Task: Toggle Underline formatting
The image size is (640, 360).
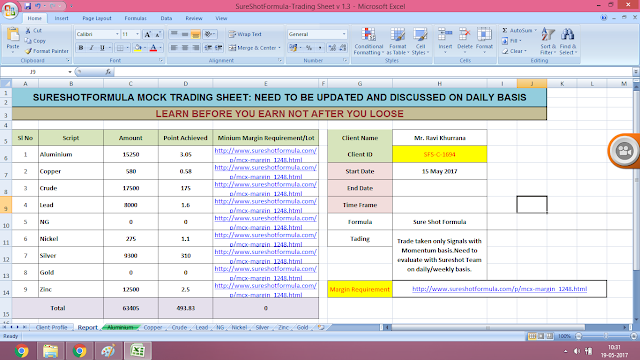Action: coord(102,48)
